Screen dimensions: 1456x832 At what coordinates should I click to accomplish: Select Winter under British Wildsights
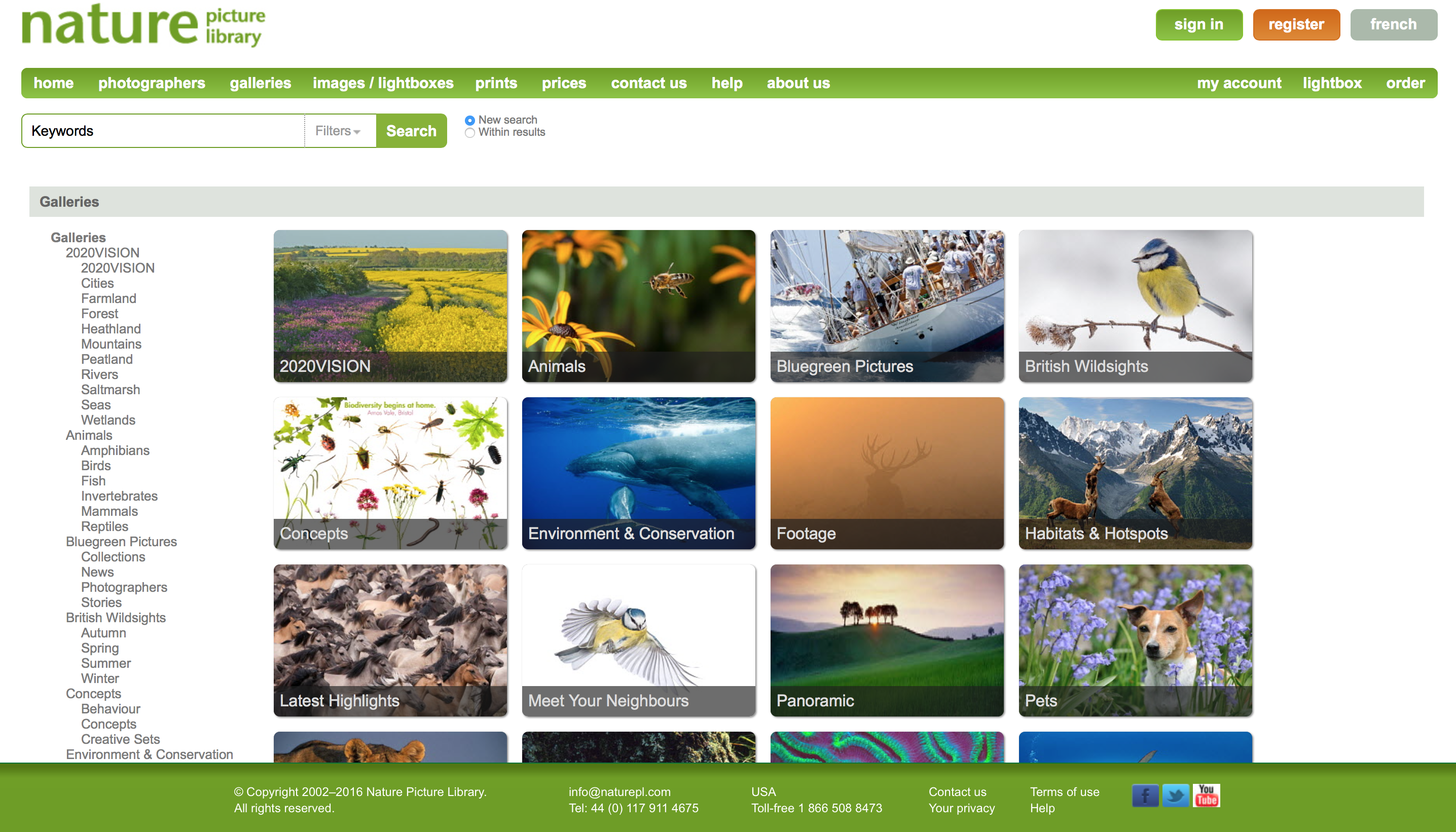pos(100,678)
